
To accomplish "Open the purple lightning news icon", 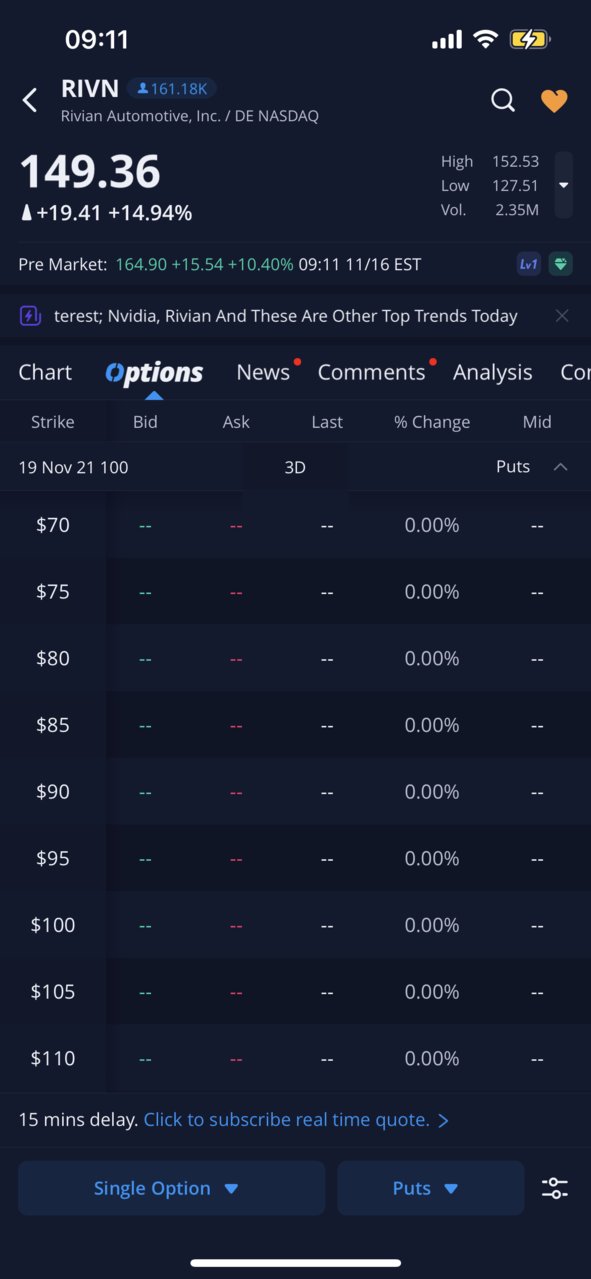I will click(x=30, y=316).
